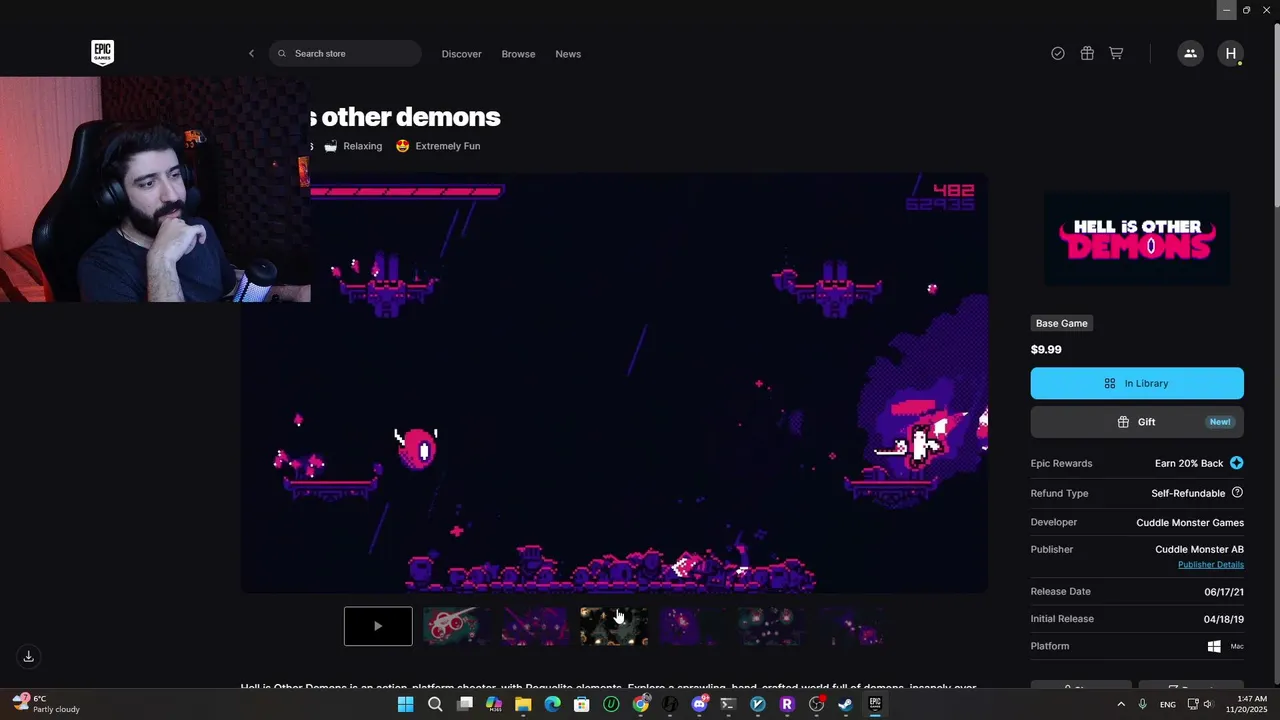Viewport: 1280px width, 720px height.
Task: Open the Cuddle Monster AB publisher link
Action: click(1199, 549)
